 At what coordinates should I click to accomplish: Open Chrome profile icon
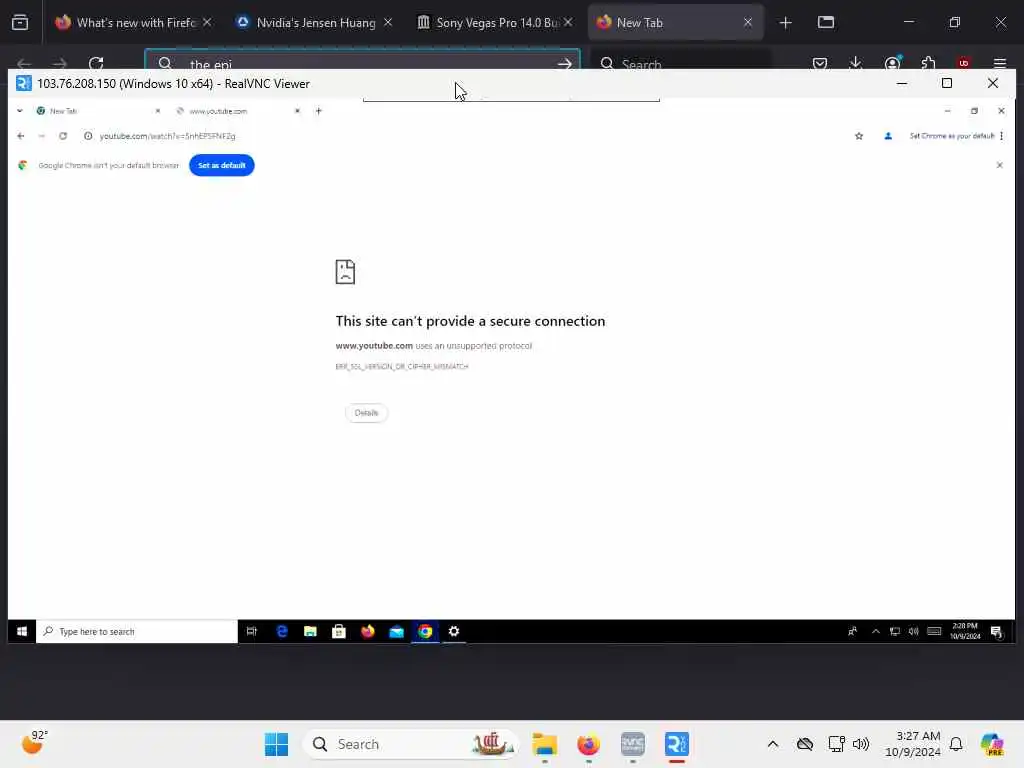coord(888,136)
